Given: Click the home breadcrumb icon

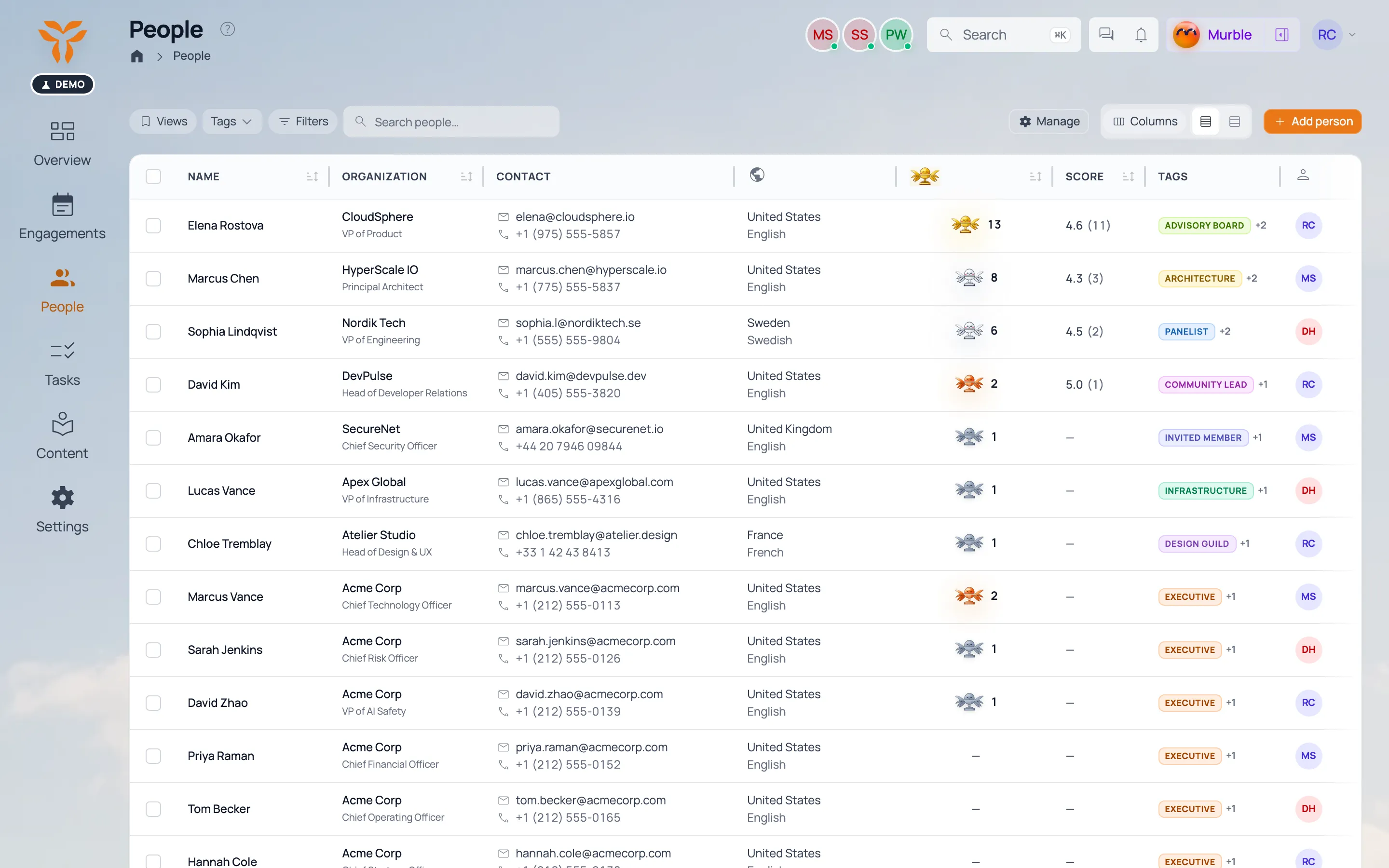Looking at the screenshot, I should [x=136, y=56].
